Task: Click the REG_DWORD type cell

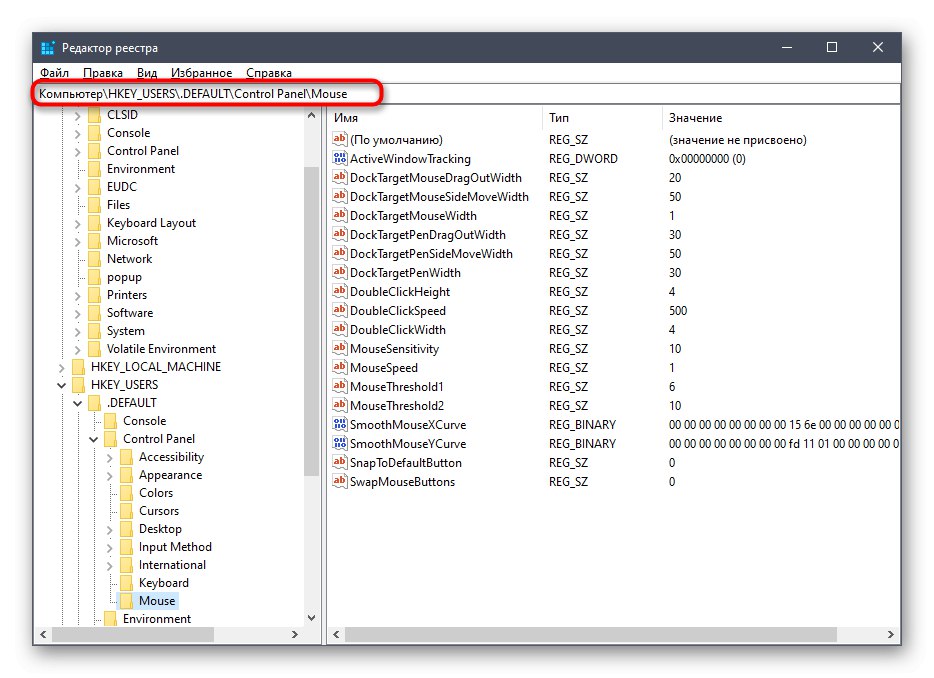Action: pyautogui.click(x=583, y=158)
